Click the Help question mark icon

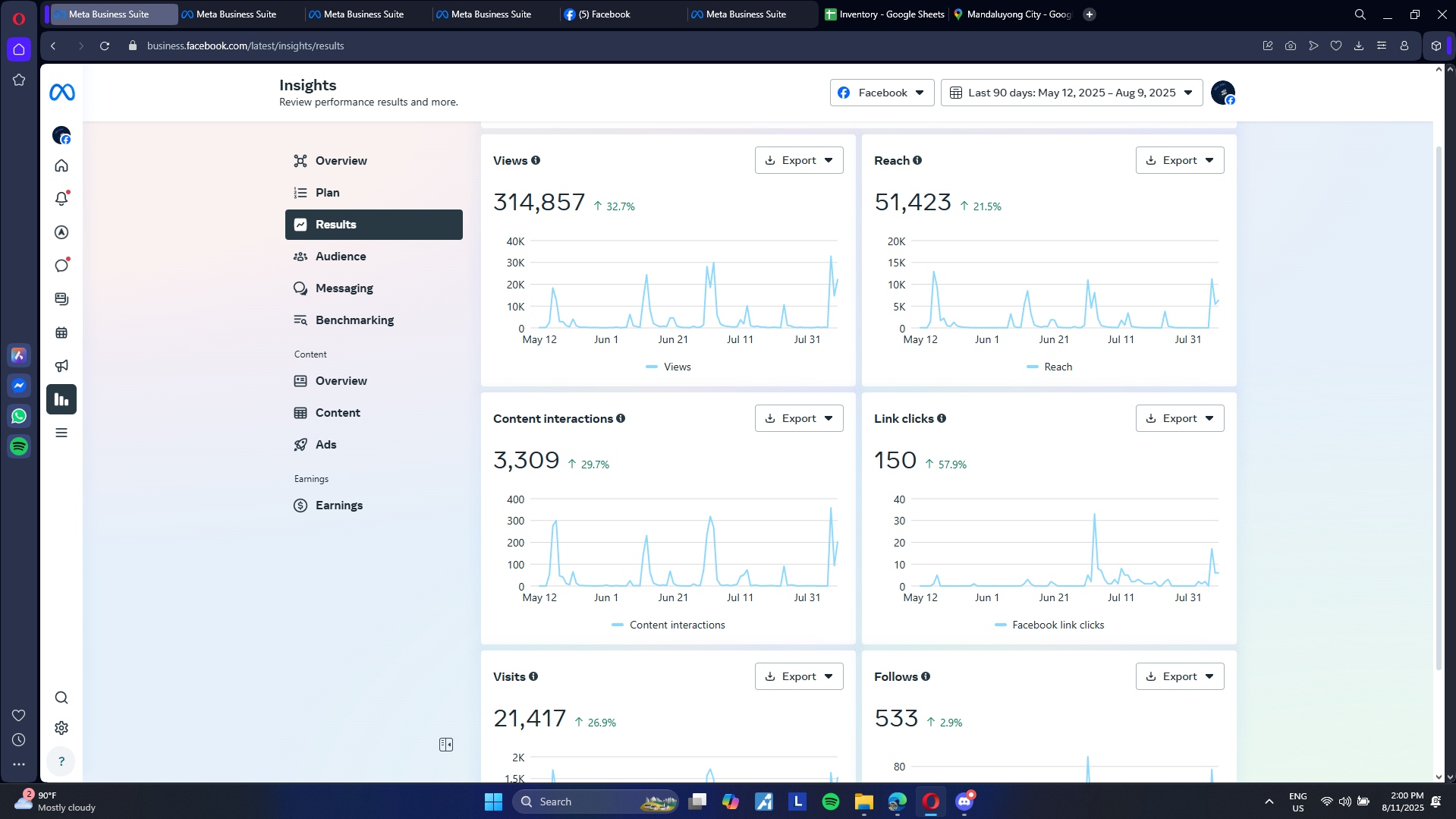point(61,761)
